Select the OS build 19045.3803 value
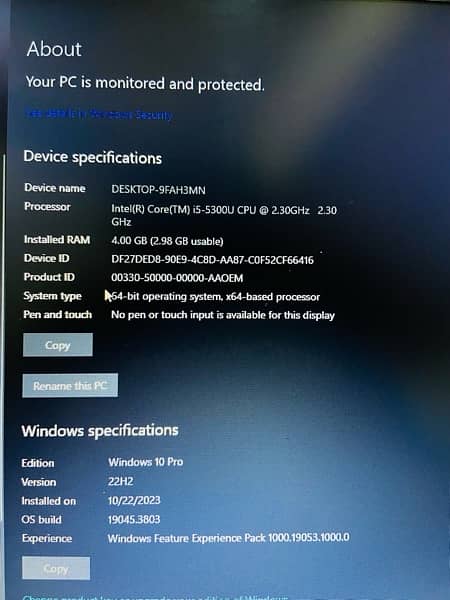 [134, 519]
